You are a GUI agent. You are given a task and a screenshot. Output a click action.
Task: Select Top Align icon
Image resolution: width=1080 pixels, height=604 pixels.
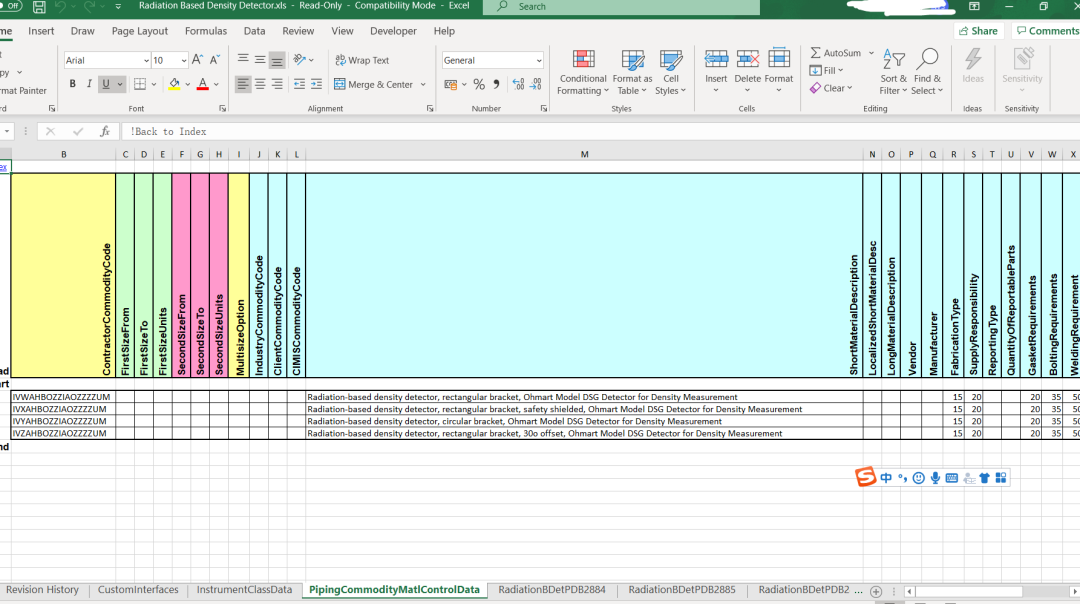click(x=243, y=60)
